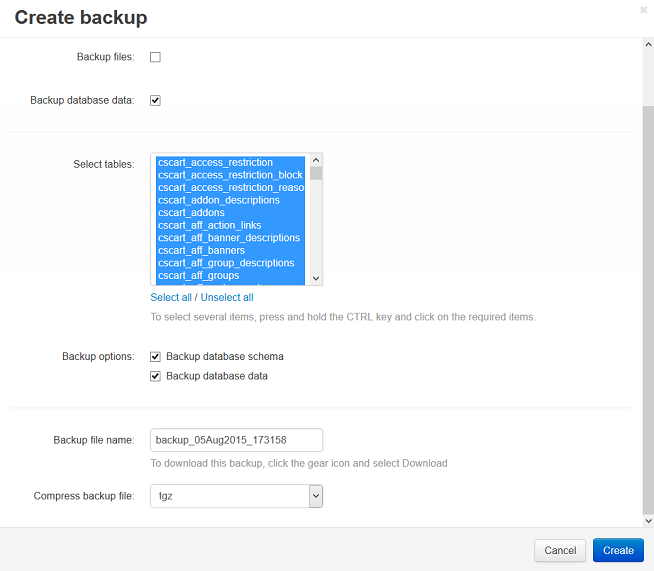654x571 pixels.
Task: Select cscart_aff_group_descriptions table
Action: click(231, 263)
